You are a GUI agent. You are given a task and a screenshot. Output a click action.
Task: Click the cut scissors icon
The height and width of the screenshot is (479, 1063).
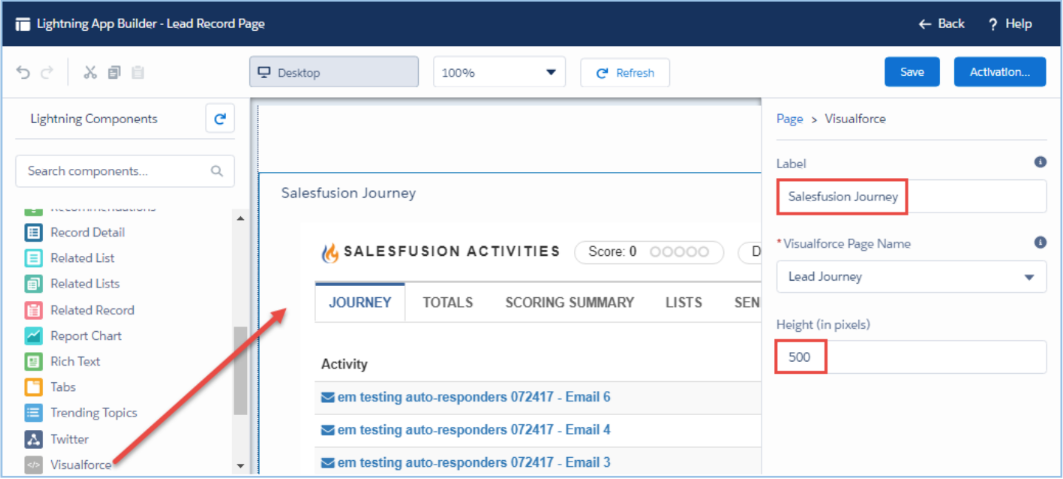coord(90,72)
